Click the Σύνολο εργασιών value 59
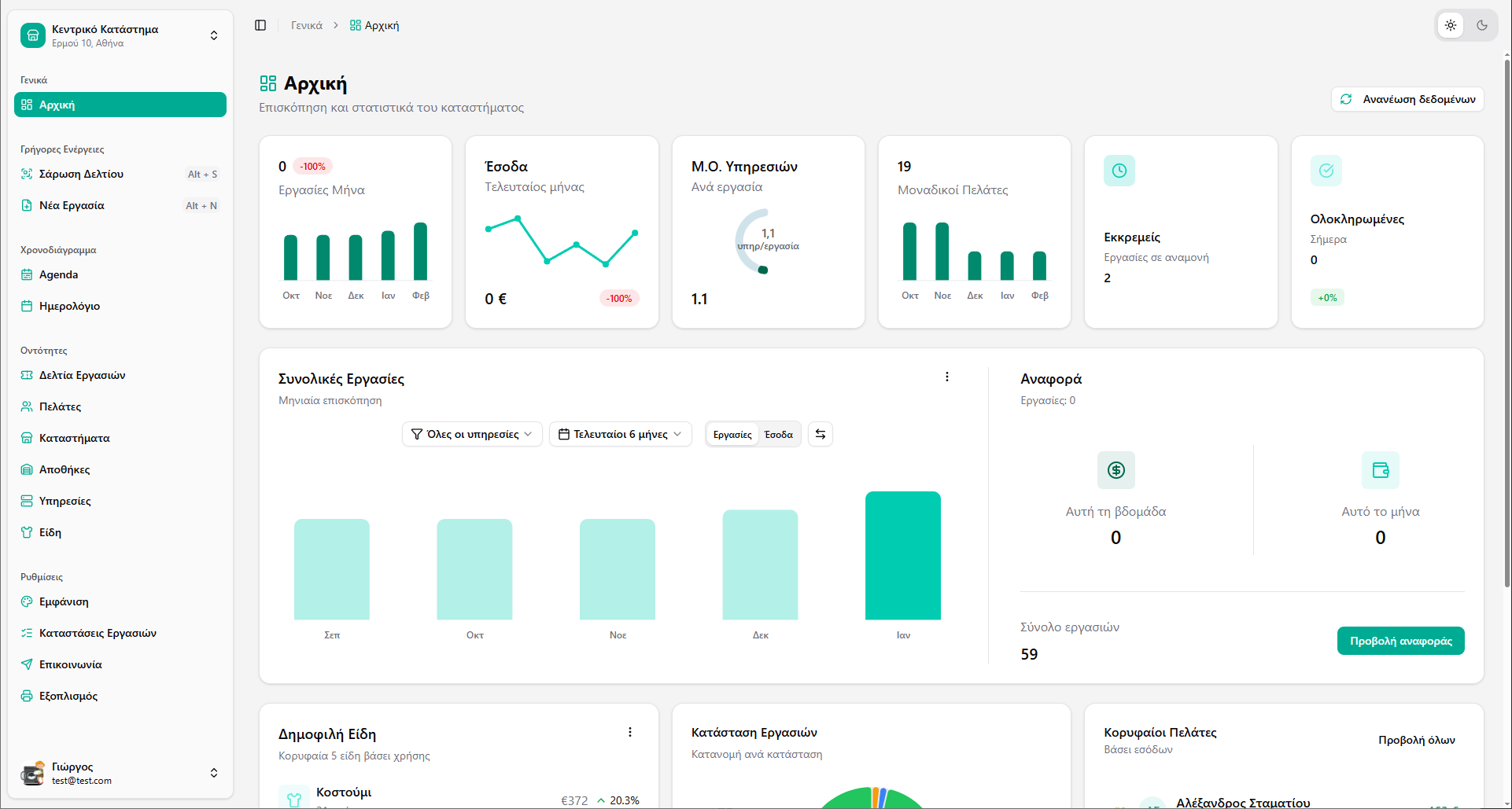 [x=1029, y=654]
